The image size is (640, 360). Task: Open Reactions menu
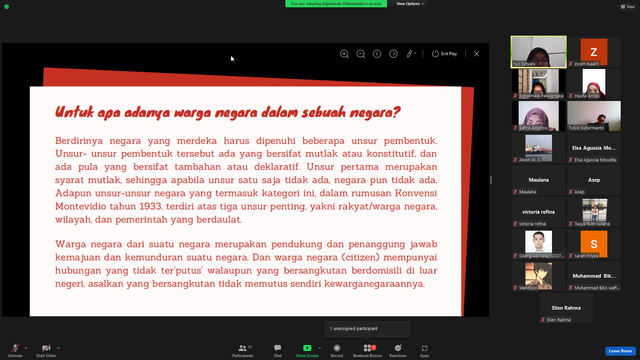398,350
